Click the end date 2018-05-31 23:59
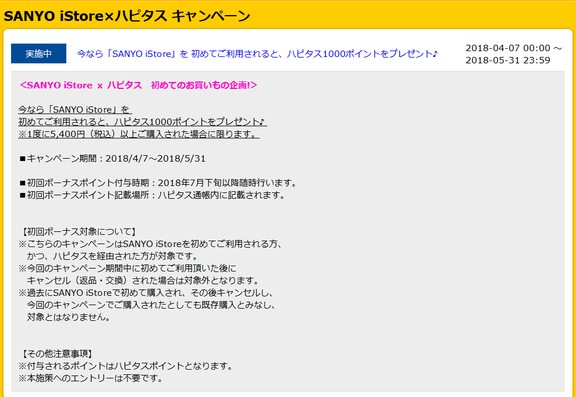The width and height of the screenshot is (576, 397). [x=508, y=60]
